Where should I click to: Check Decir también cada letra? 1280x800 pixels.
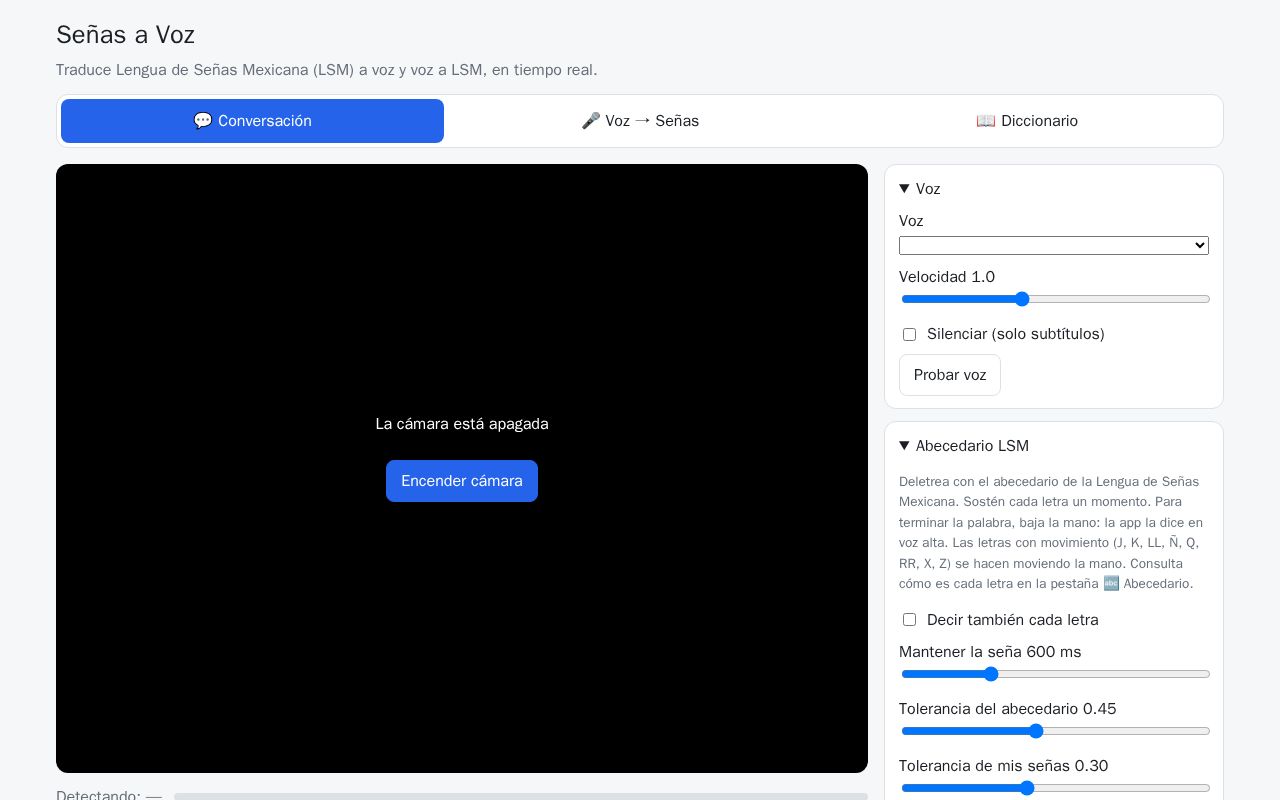[x=909, y=620]
